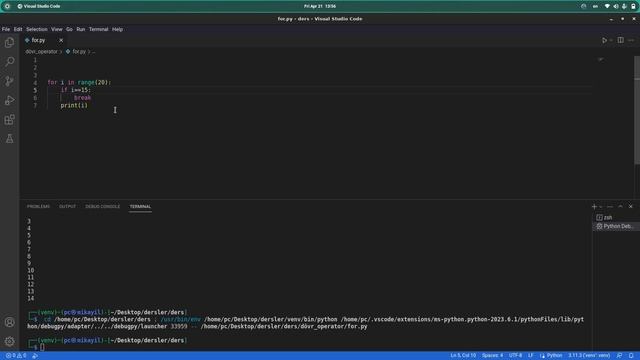Open the Accounts menu icon
The width and height of the screenshot is (640, 360).
[9, 322]
